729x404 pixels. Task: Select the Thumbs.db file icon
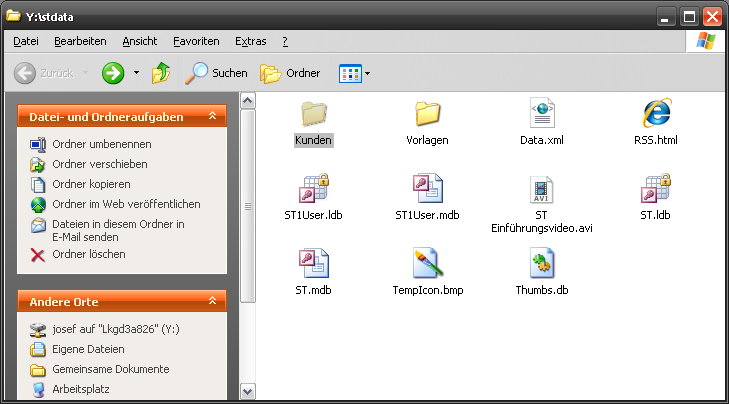tap(542, 263)
